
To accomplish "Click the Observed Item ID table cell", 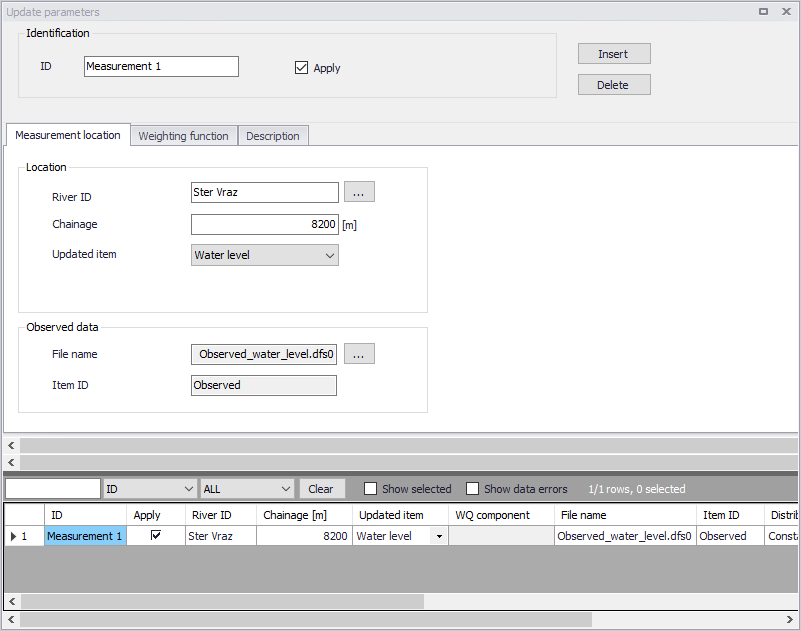I will pyautogui.click(x=730, y=536).
